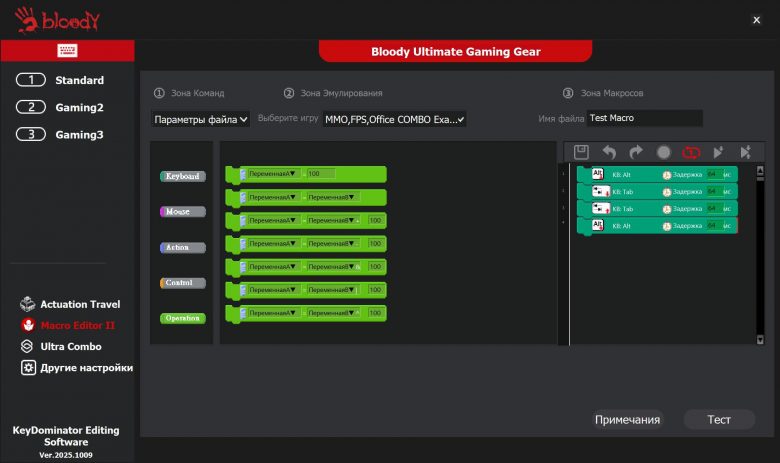The image size is (780, 463).
Task: Open Другие настройки via its gear icon
Action: click(x=28, y=368)
